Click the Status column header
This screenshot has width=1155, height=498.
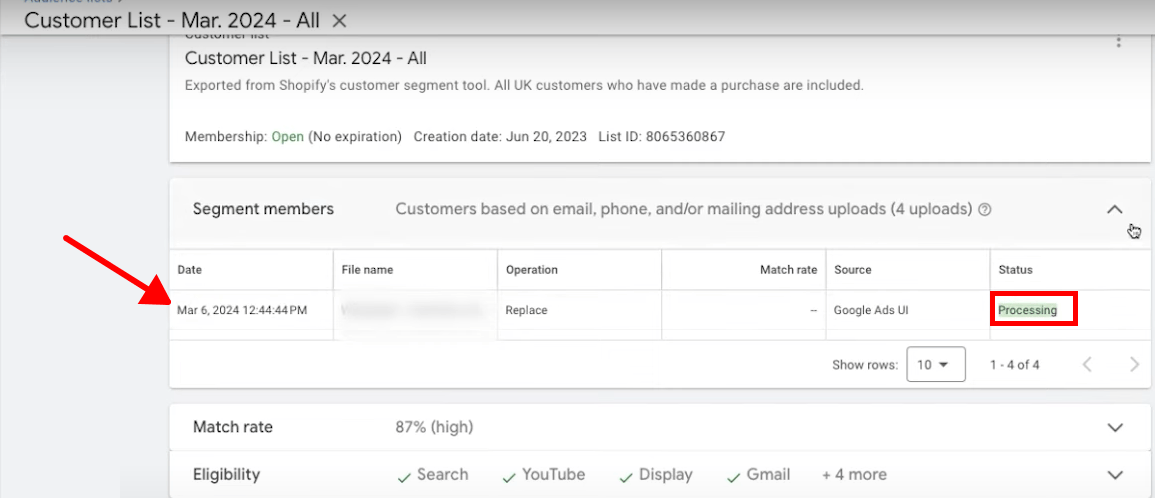pyautogui.click(x=1015, y=270)
